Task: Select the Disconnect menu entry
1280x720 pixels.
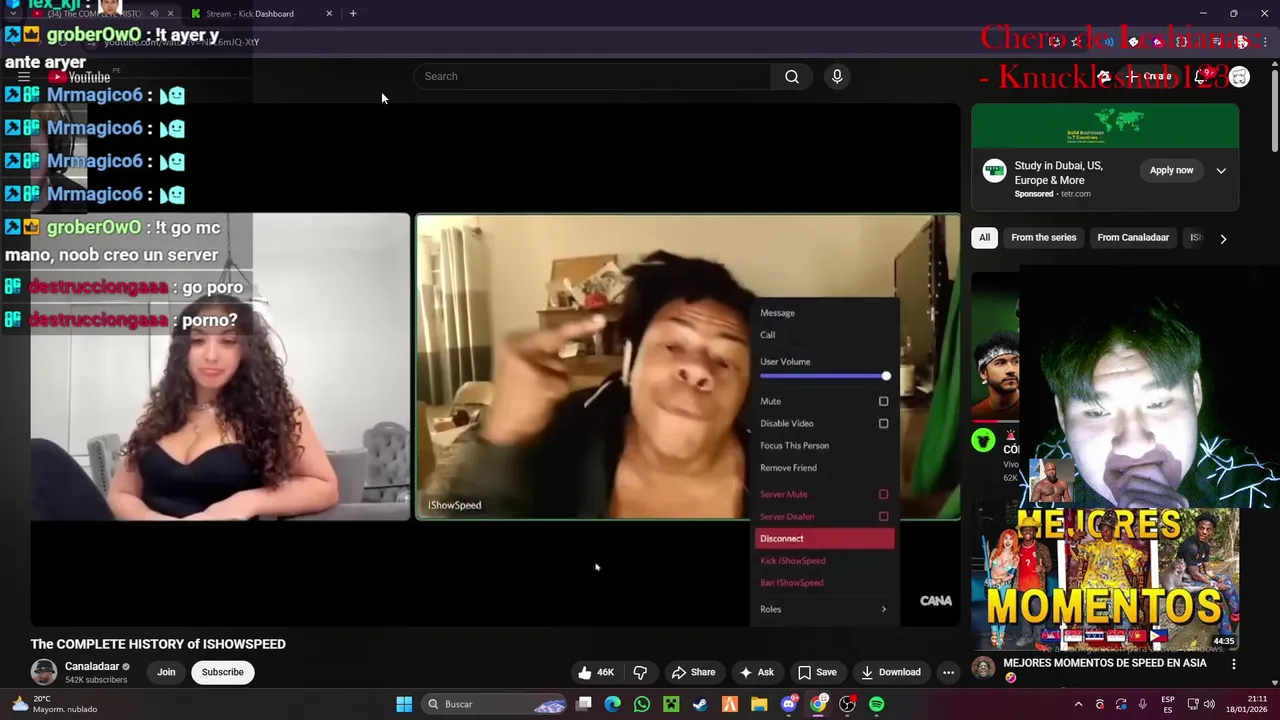Action: (x=824, y=538)
